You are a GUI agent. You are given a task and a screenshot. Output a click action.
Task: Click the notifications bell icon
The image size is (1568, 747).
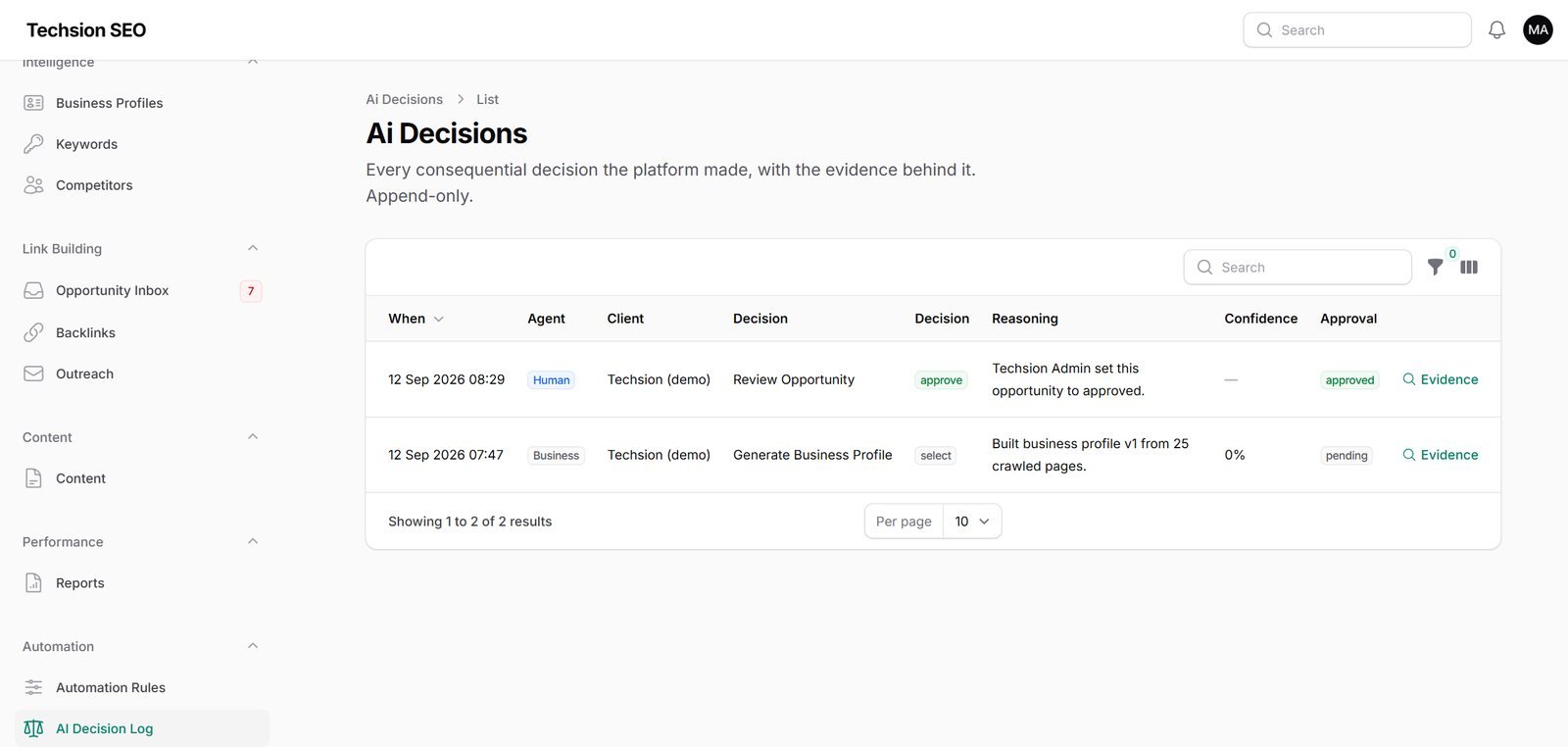point(1496,30)
